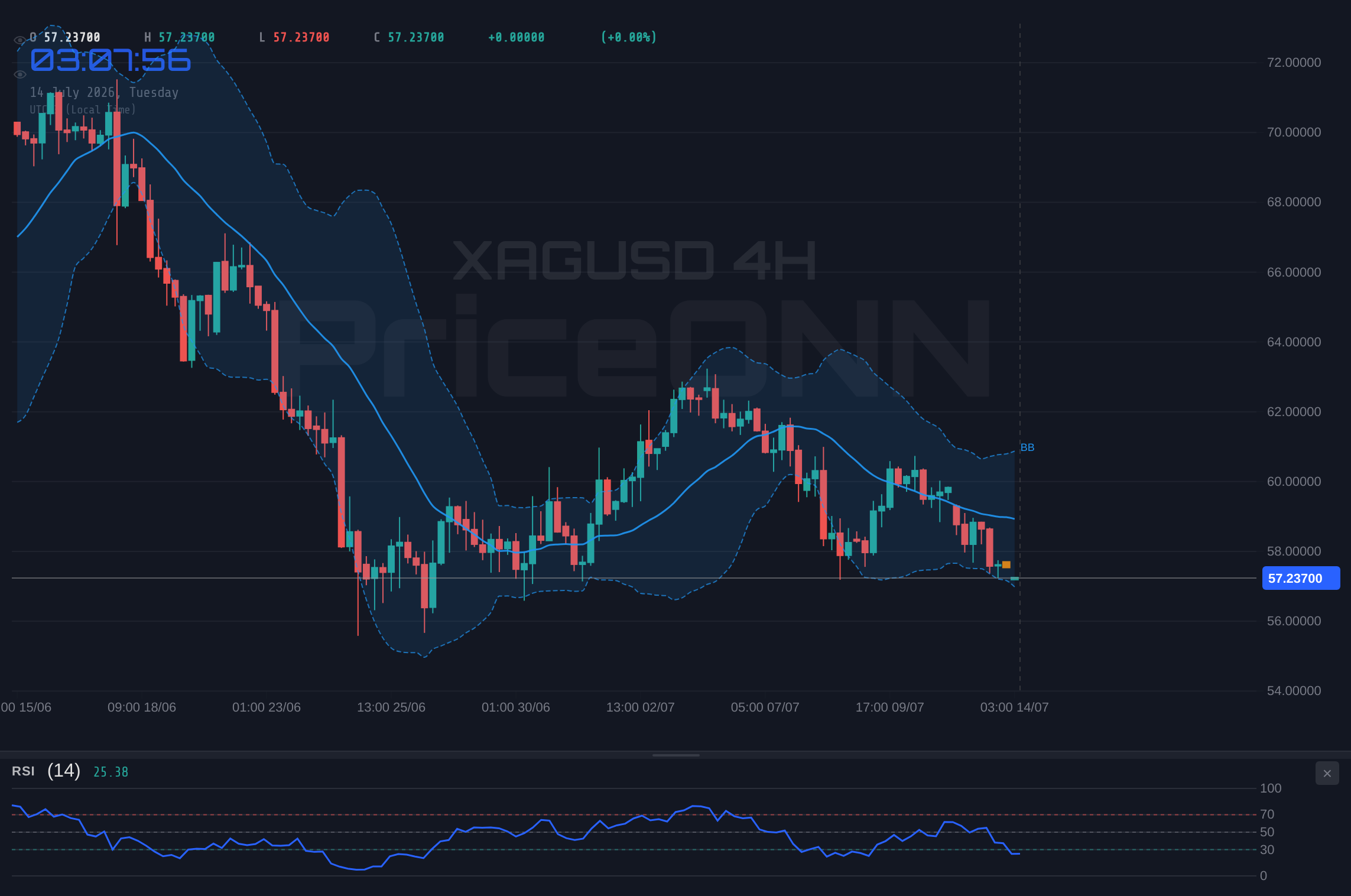The height and width of the screenshot is (896, 1351).
Task: Click the High value in OHLC row
Action: click(x=187, y=37)
